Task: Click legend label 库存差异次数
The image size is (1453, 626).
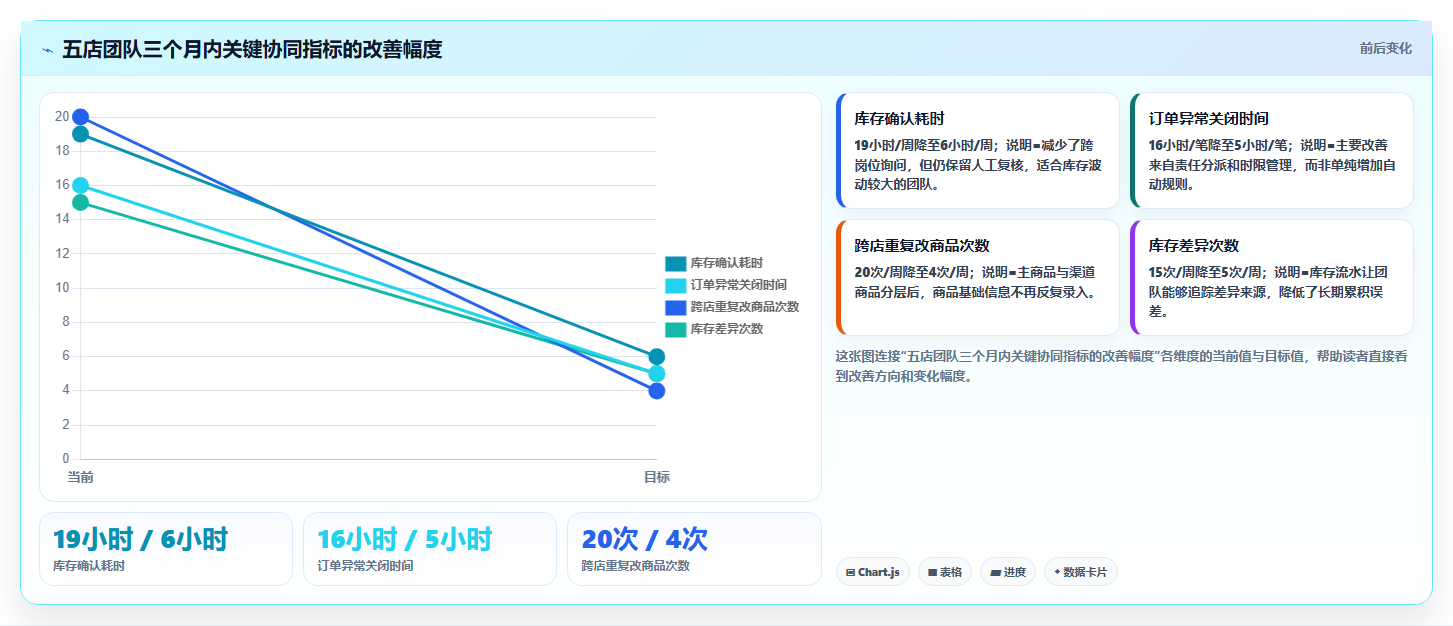Action: pos(726,329)
